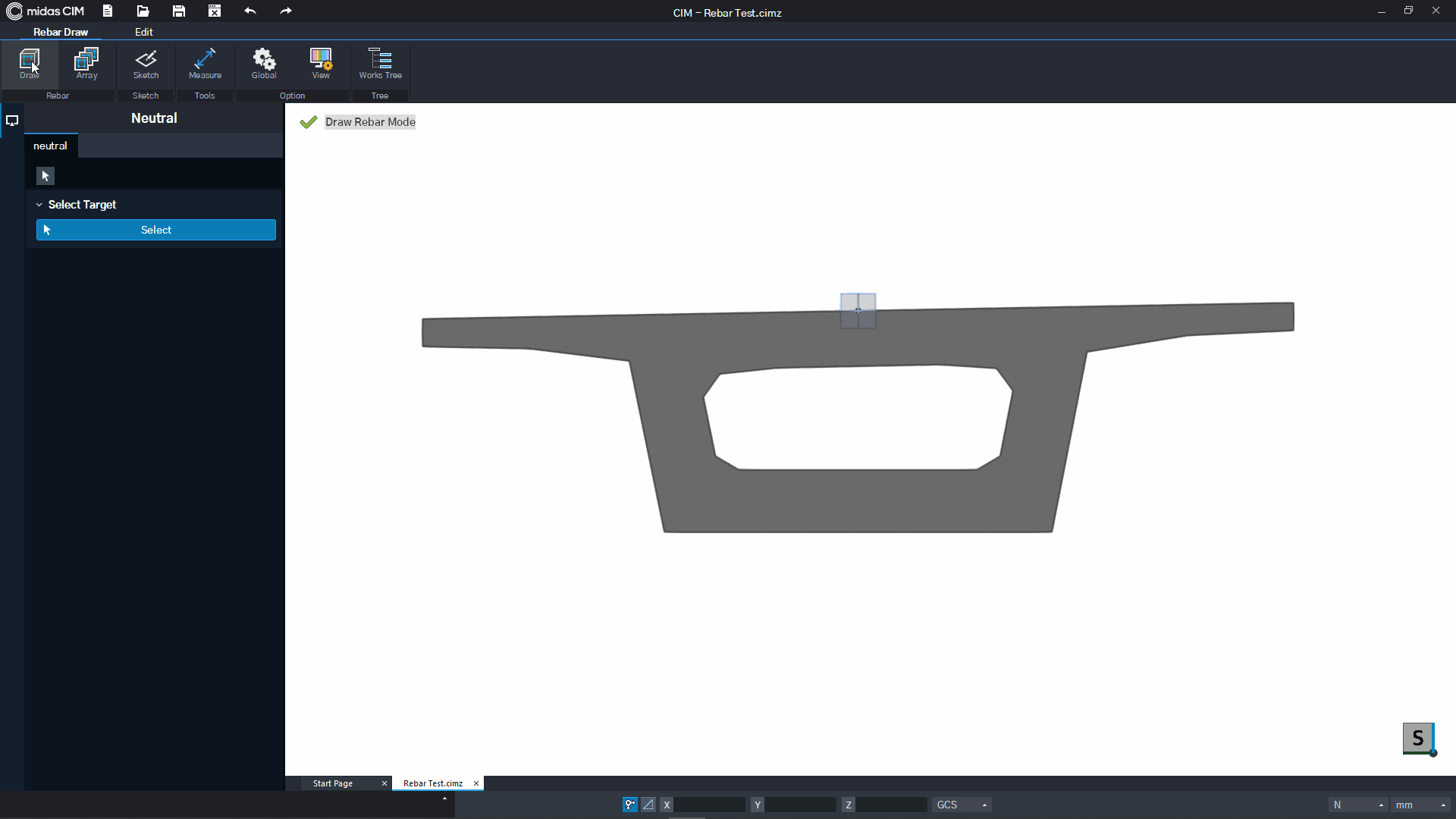The height and width of the screenshot is (819, 1456).
Task: Undo the last action
Action: [250, 11]
